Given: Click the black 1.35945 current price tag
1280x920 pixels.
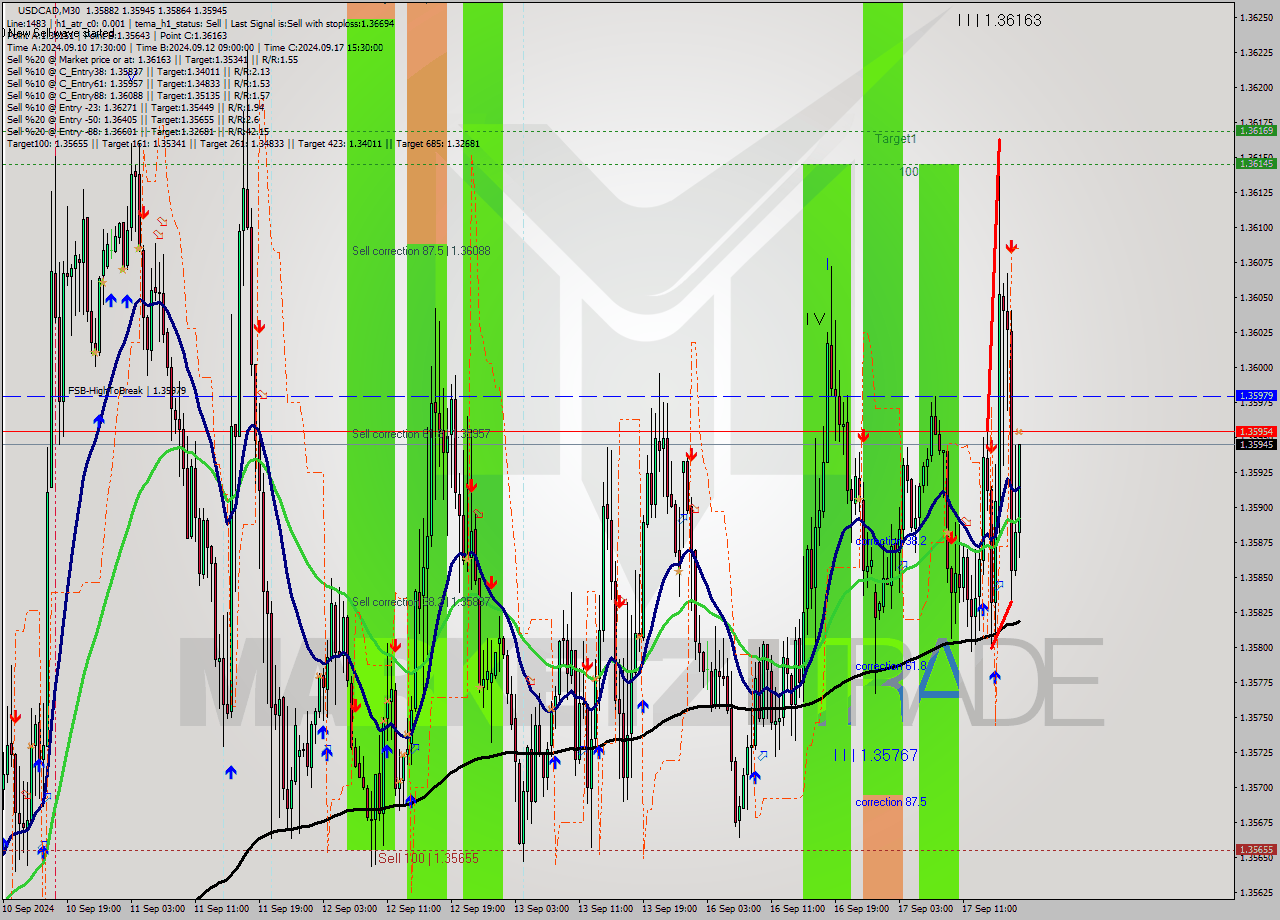Looking at the screenshot, I should [1256, 444].
